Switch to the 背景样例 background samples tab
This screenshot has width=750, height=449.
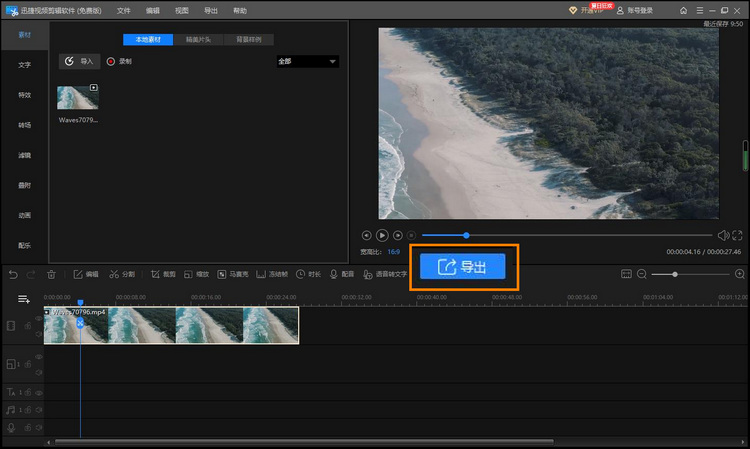(x=249, y=40)
